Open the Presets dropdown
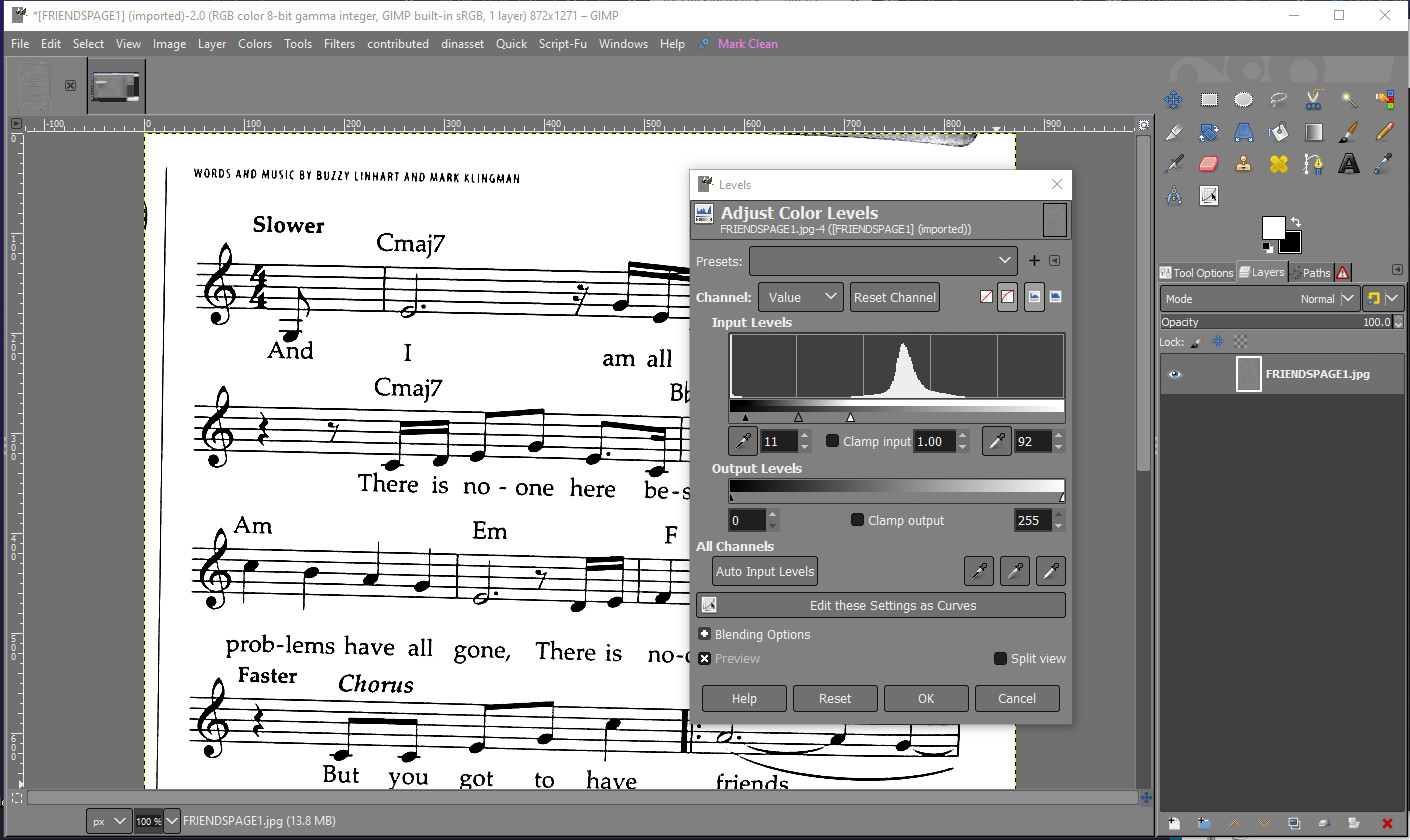Screen dimensions: 1410x840 [882, 261]
